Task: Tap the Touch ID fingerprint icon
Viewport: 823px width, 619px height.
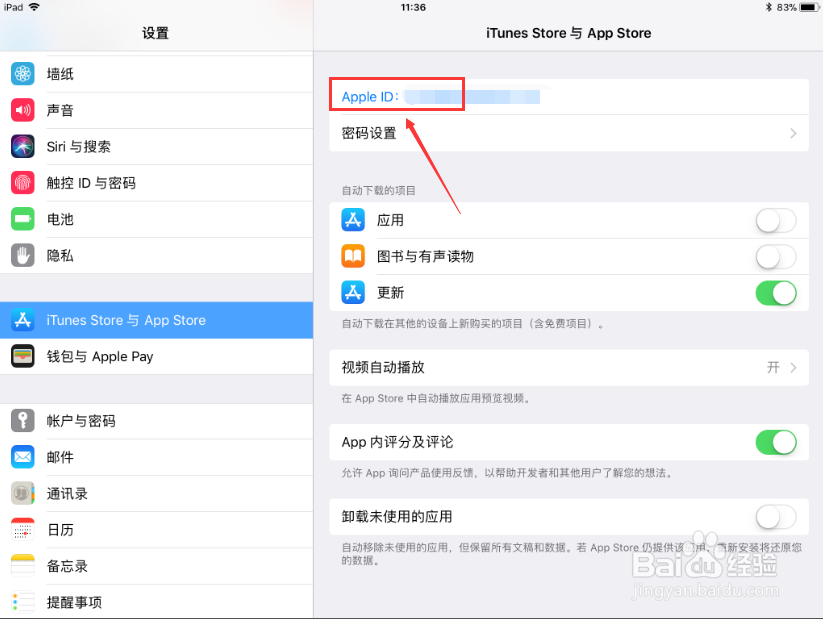Action: (23, 182)
